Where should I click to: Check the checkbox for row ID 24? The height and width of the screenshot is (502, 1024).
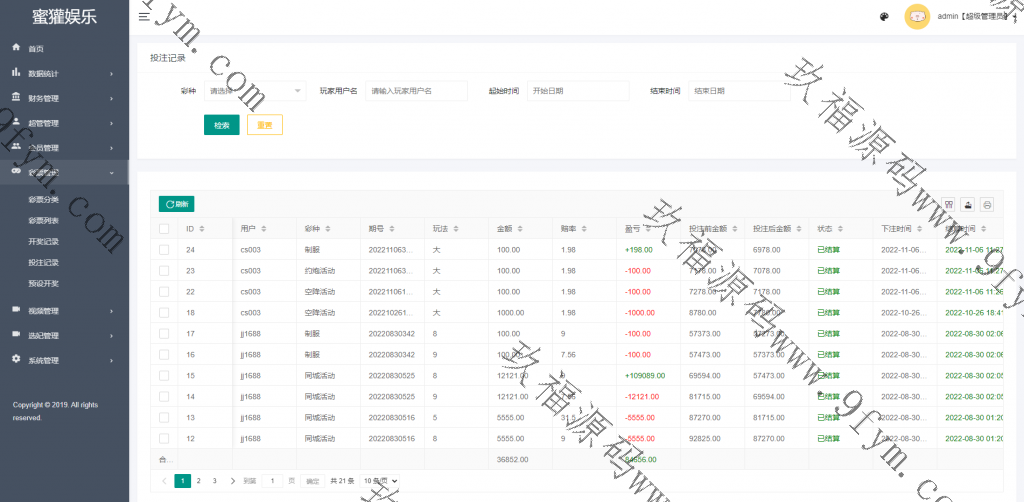164,249
